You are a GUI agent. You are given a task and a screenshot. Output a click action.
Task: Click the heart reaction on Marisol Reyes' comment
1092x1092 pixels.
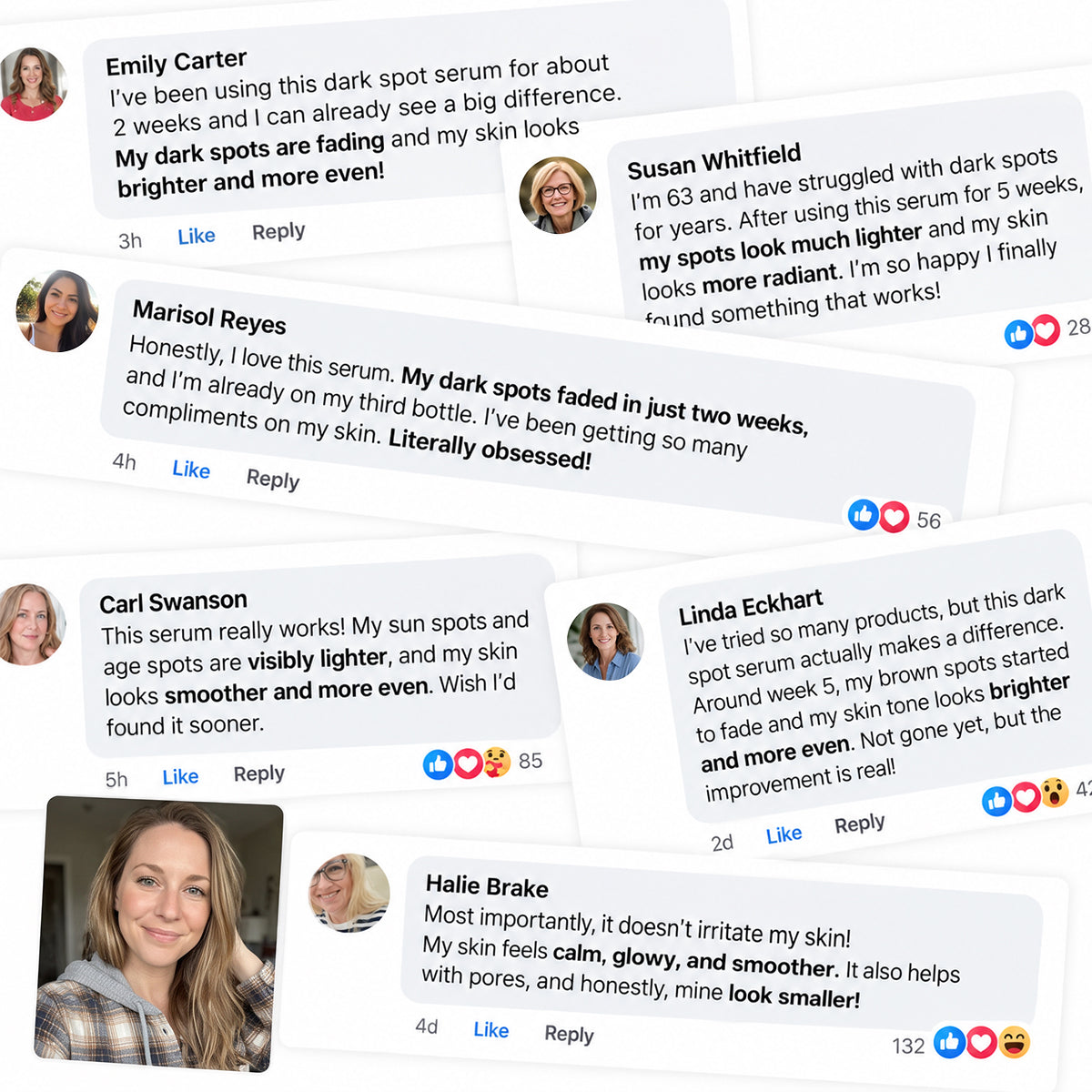coord(894,517)
